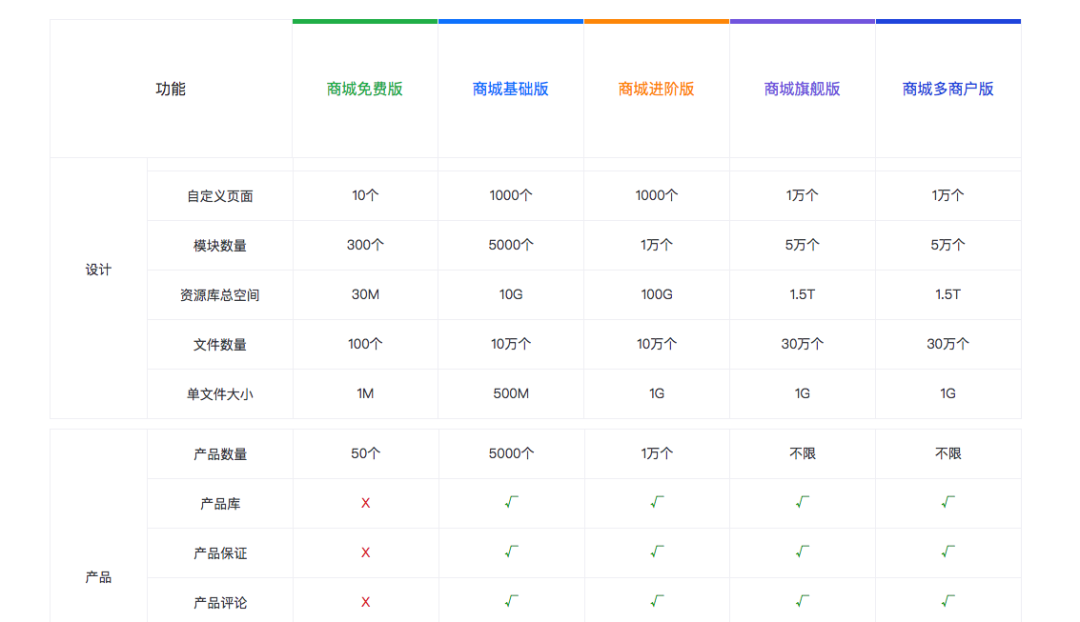The height and width of the screenshot is (622, 1080).
Task: Click the 商城多商户版 plan label
Action: point(947,88)
